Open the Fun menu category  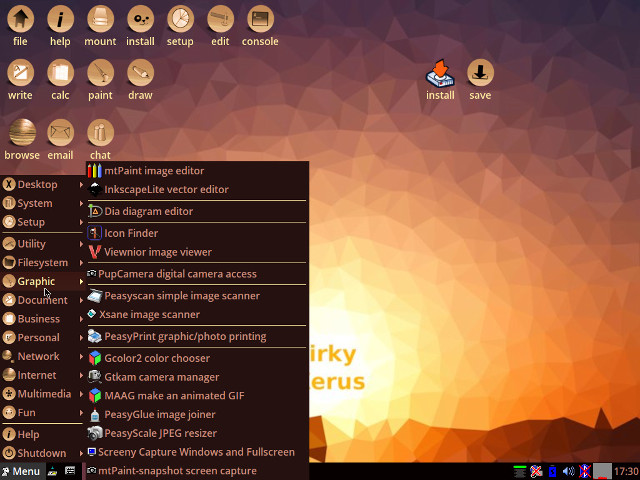[42, 413]
